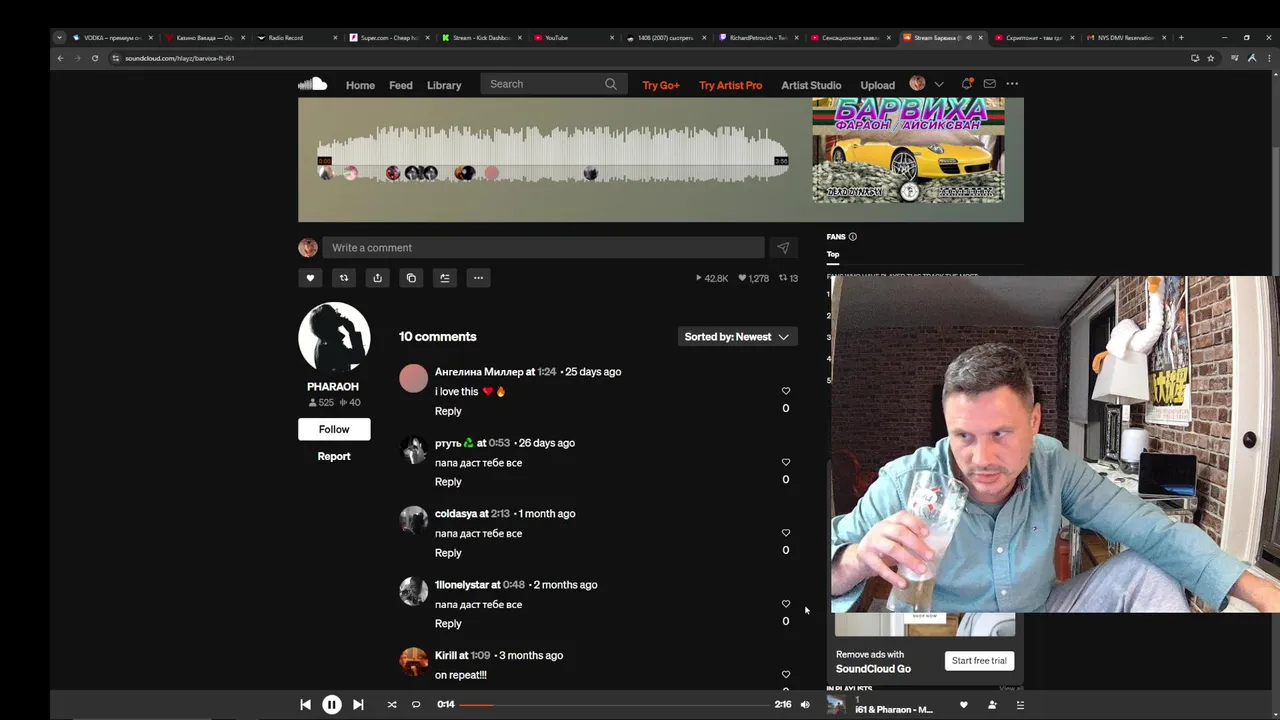Image resolution: width=1280 pixels, height=720 pixels.
Task: Mute the player volume
Action: pos(804,705)
